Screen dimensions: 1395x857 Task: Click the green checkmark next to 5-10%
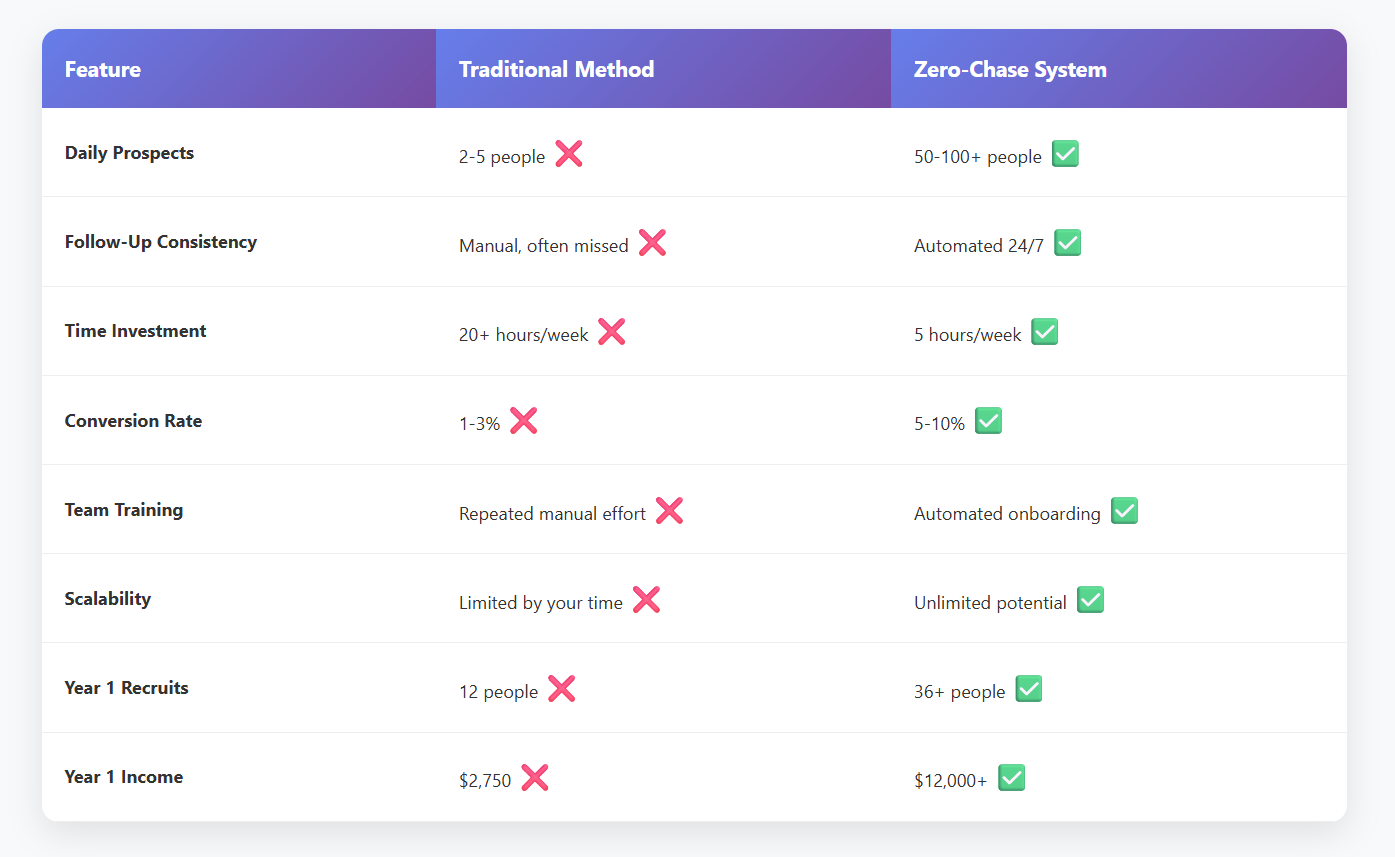pyautogui.click(x=988, y=421)
